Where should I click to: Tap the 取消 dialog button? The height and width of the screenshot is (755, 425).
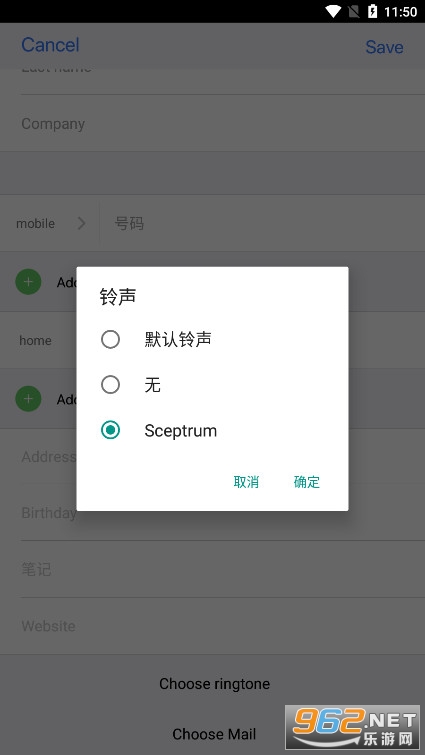click(x=246, y=482)
